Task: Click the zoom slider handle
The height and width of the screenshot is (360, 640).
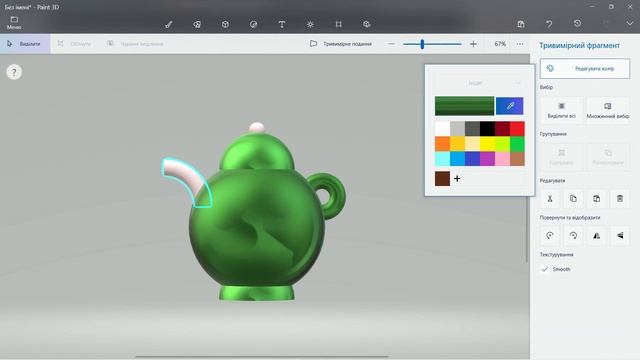Action: tap(422, 44)
